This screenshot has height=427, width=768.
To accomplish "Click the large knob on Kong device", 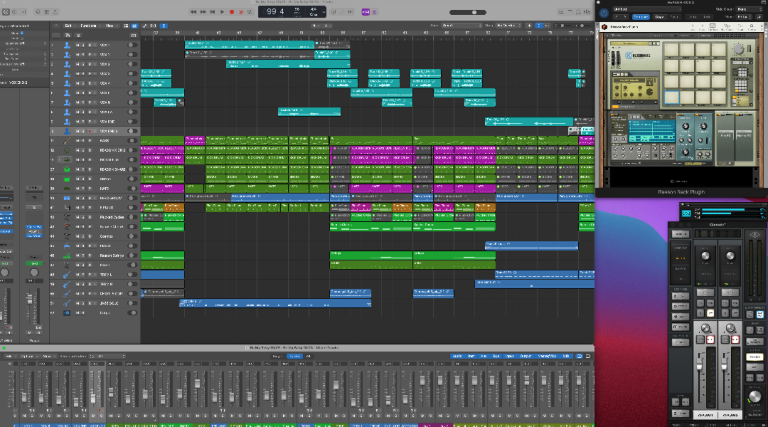I will 739,48.
